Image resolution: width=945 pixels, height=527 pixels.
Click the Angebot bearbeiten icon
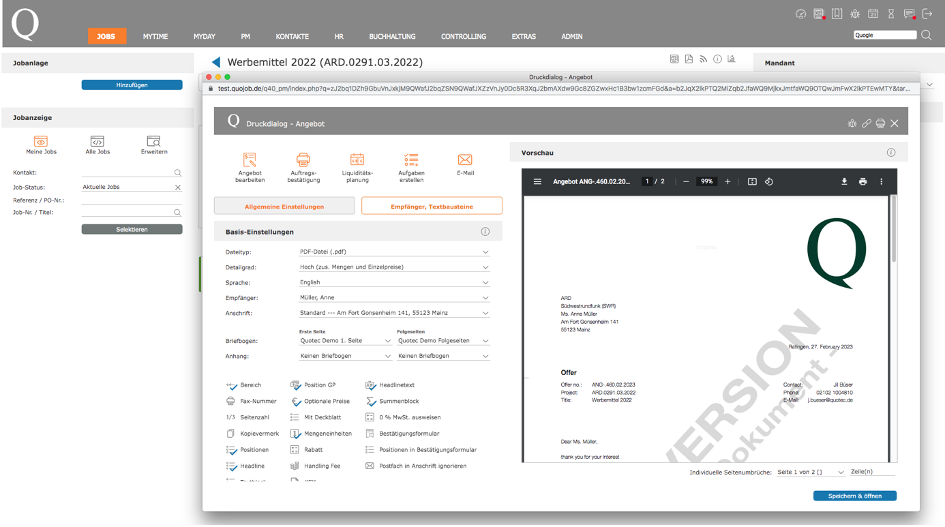pyautogui.click(x=250, y=160)
